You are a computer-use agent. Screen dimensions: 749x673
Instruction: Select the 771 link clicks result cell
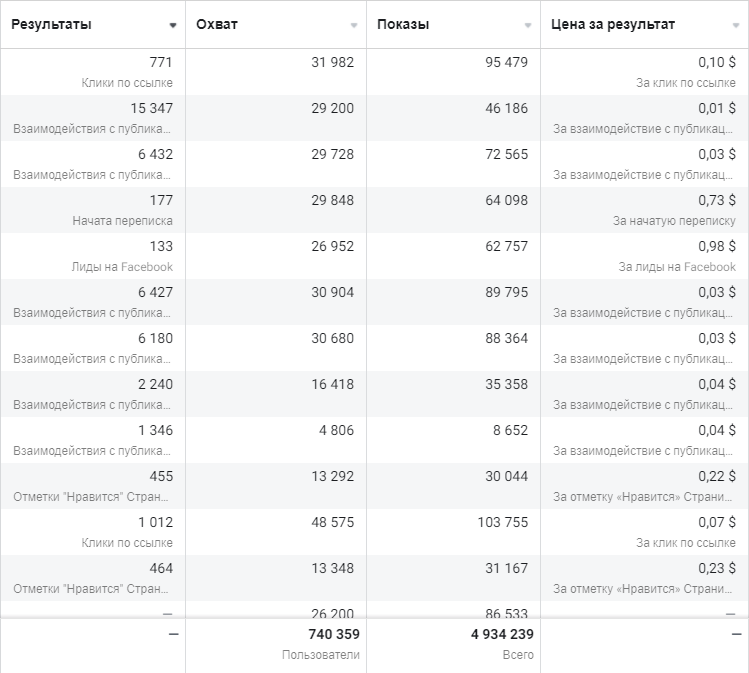point(93,72)
